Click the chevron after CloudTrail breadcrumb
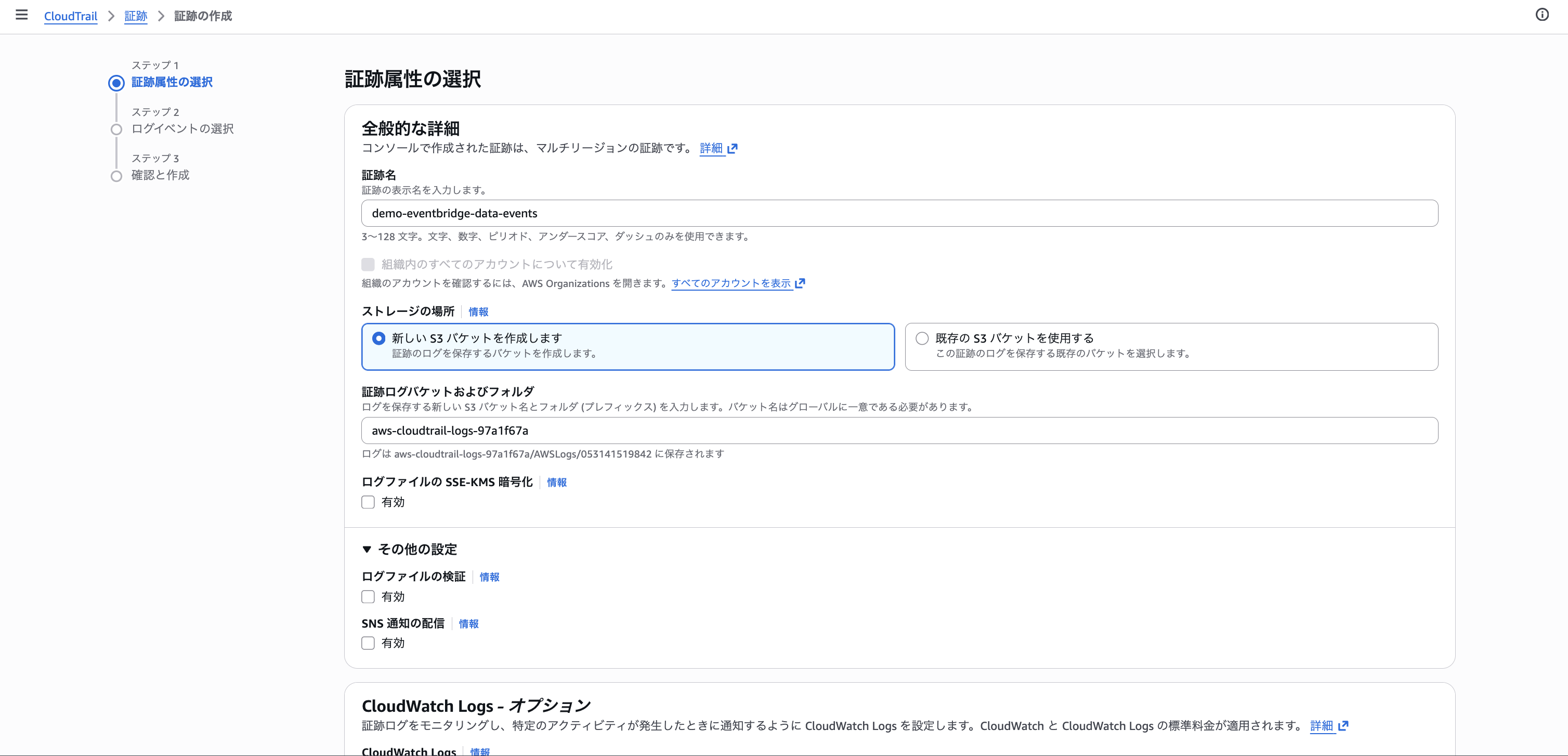The height and width of the screenshot is (756, 1568). click(111, 16)
